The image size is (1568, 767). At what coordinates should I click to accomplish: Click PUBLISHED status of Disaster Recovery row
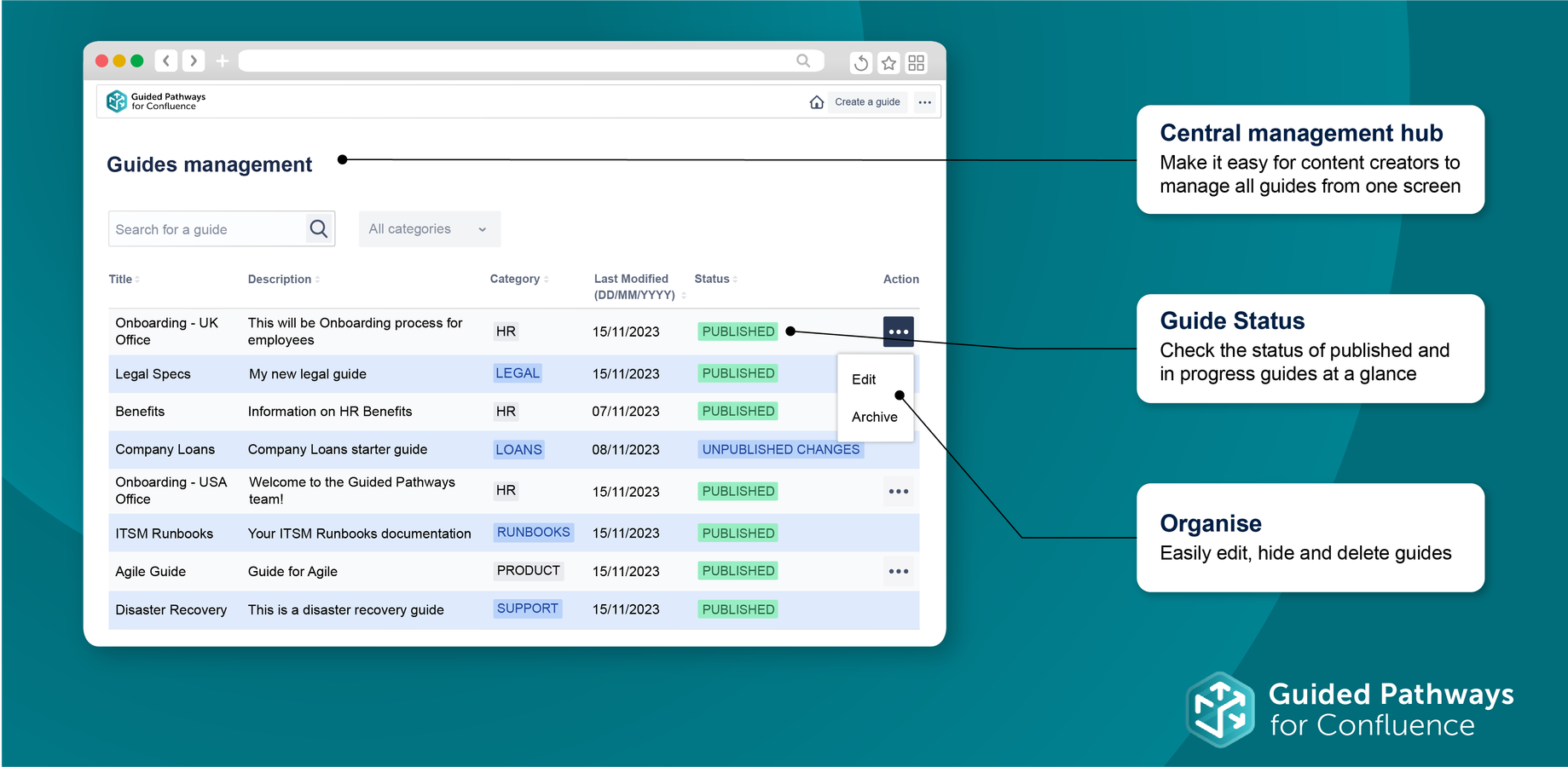point(738,609)
